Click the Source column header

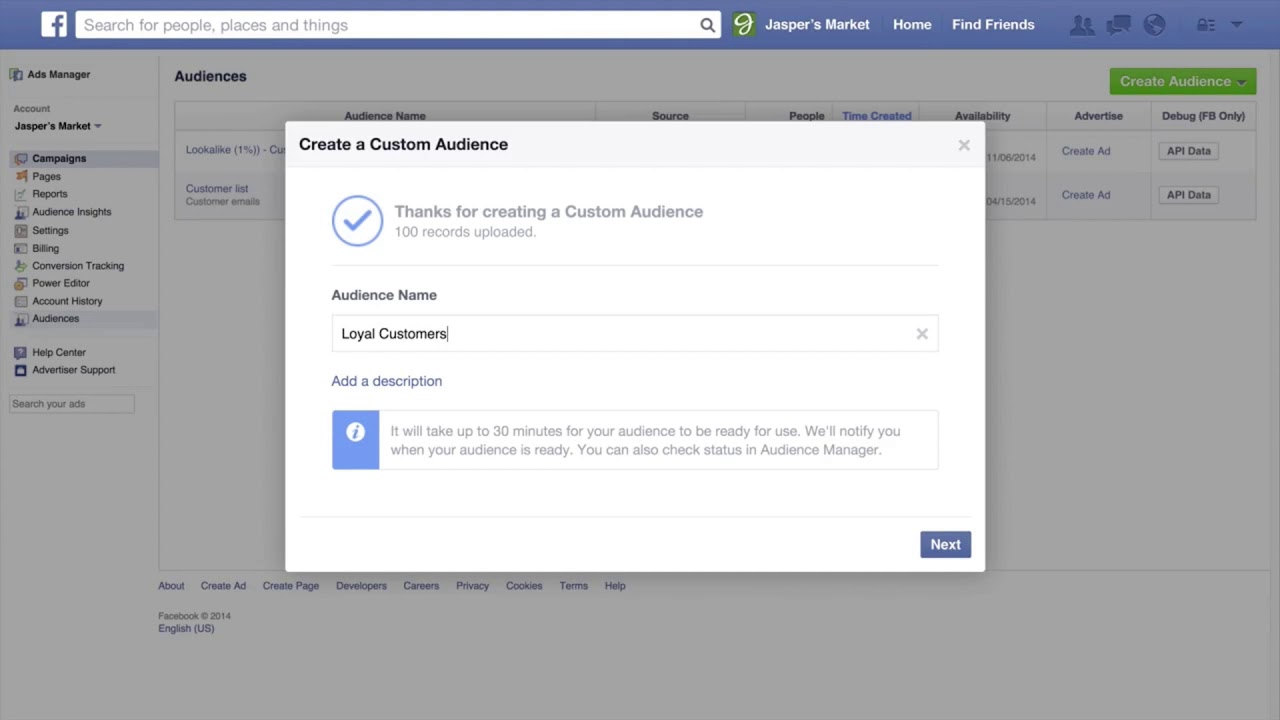pos(670,116)
